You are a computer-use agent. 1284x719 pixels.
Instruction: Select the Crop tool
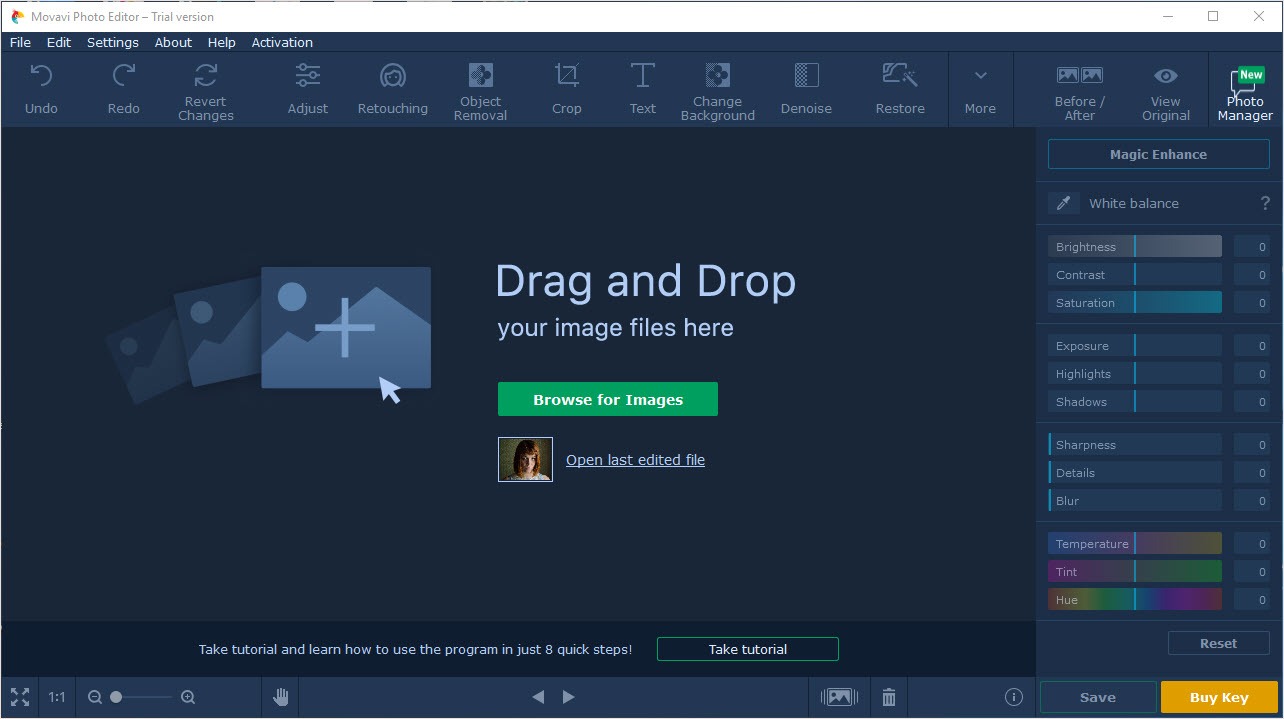tap(567, 90)
